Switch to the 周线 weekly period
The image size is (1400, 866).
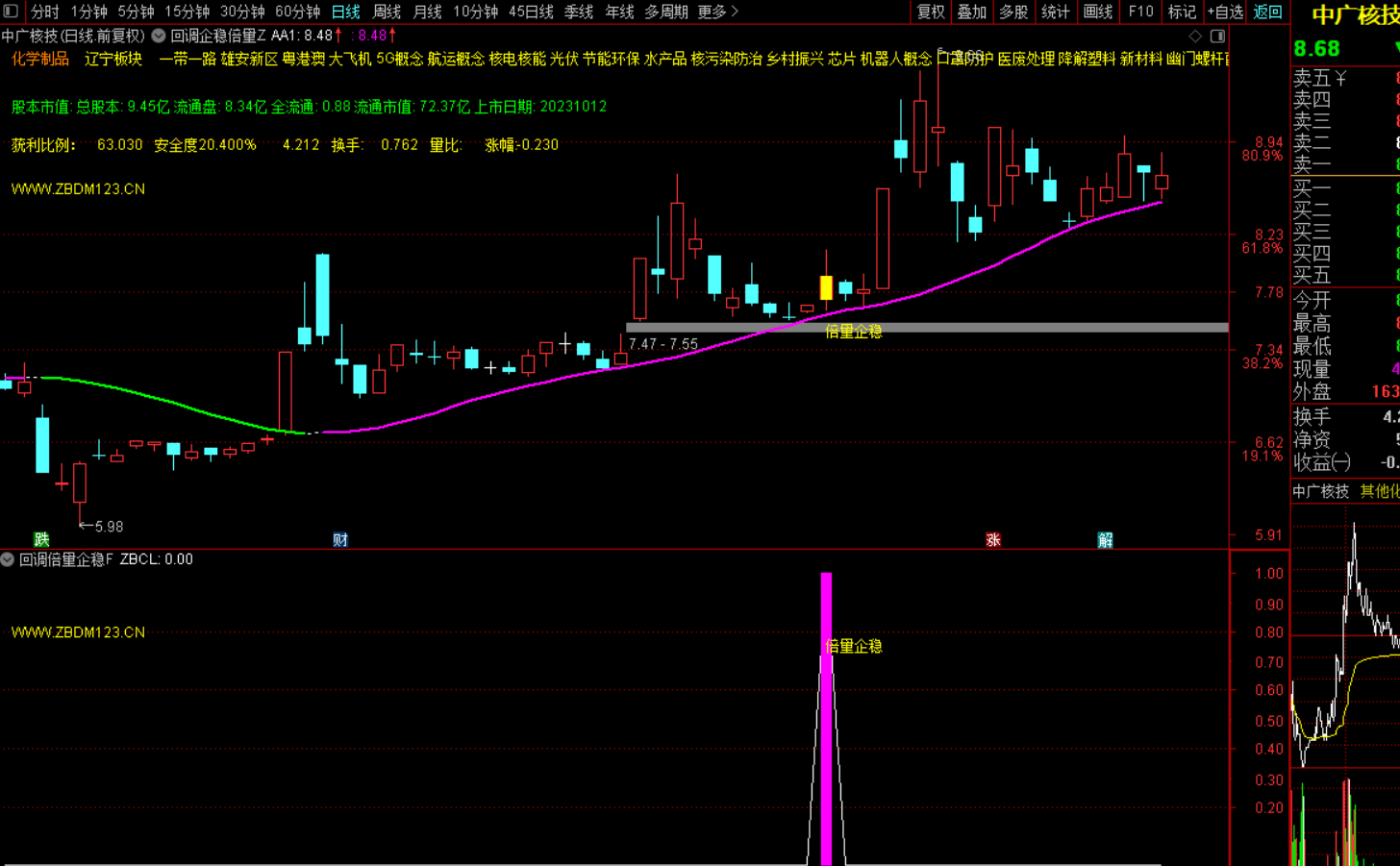point(387,12)
